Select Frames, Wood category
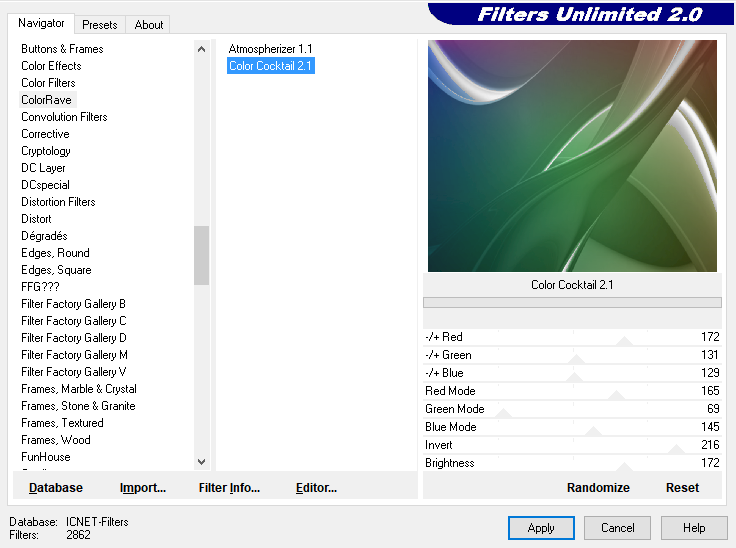This screenshot has width=736, height=548. tap(56, 440)
